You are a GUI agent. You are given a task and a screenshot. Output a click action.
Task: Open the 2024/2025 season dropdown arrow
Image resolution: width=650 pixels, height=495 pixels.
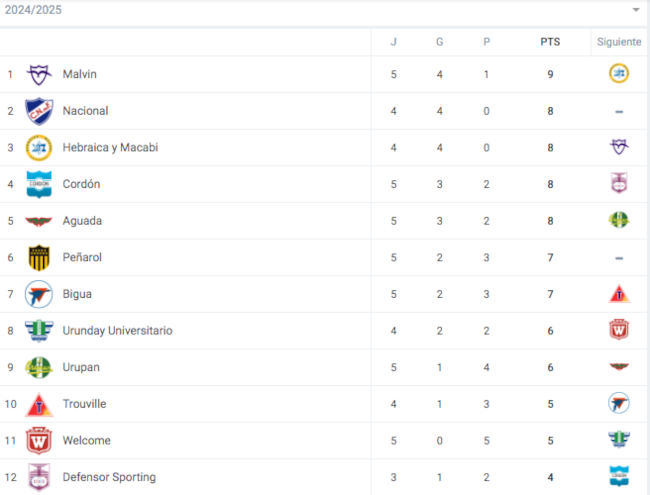coord(635,10)
